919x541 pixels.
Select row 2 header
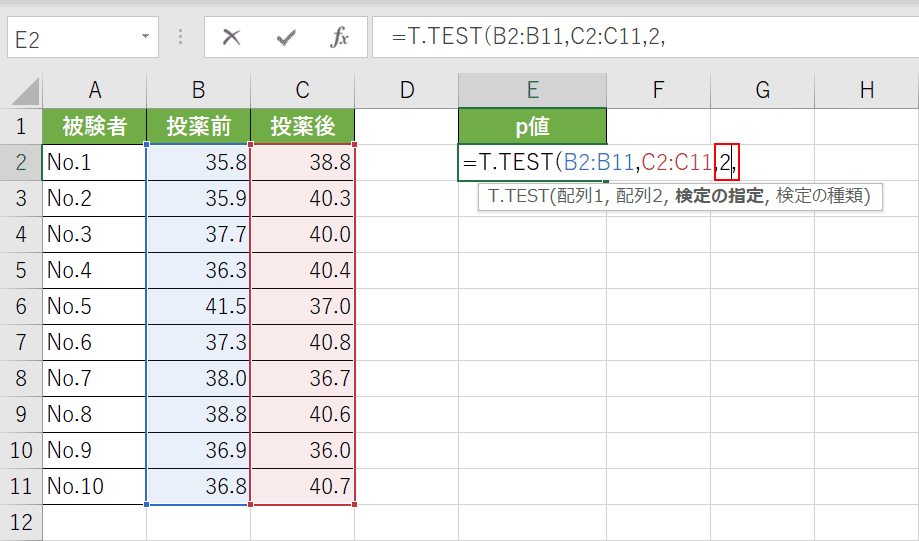pyautogui.click(x=21, y=162)
